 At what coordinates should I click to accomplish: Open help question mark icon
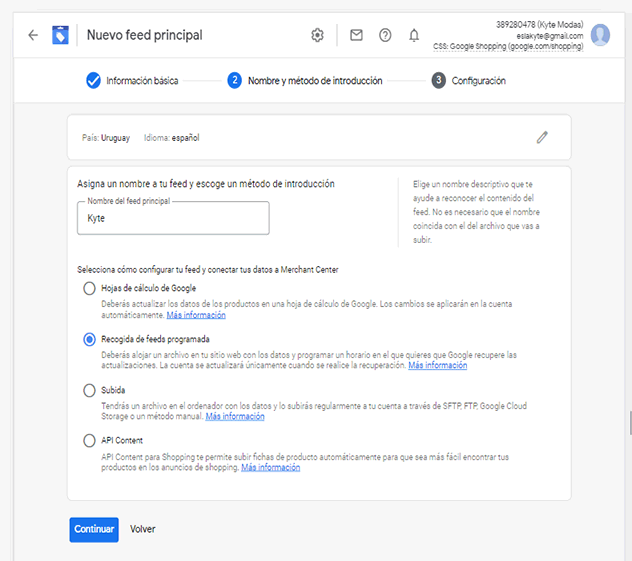385,35
